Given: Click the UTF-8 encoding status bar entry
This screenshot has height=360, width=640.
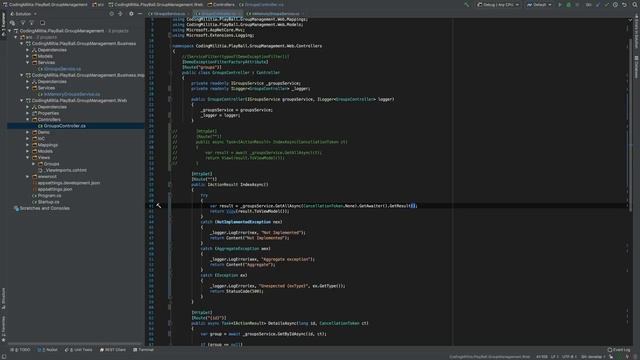Looking at the screenshot, I should (x=568, y=357).
